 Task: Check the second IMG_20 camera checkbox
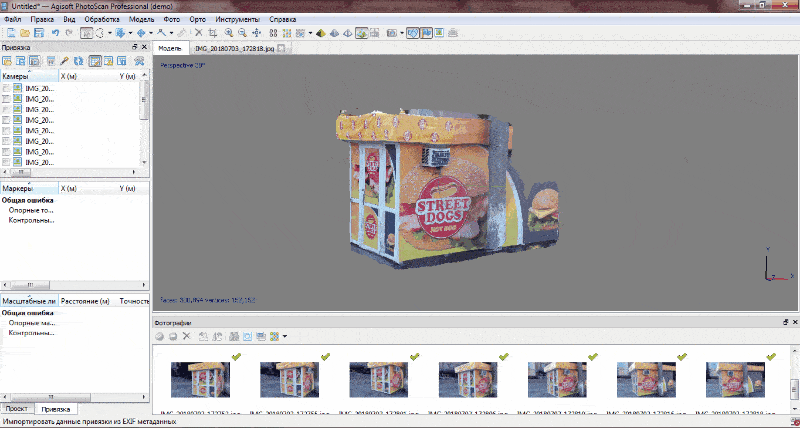pyautogui.click(x=6, y=99)
